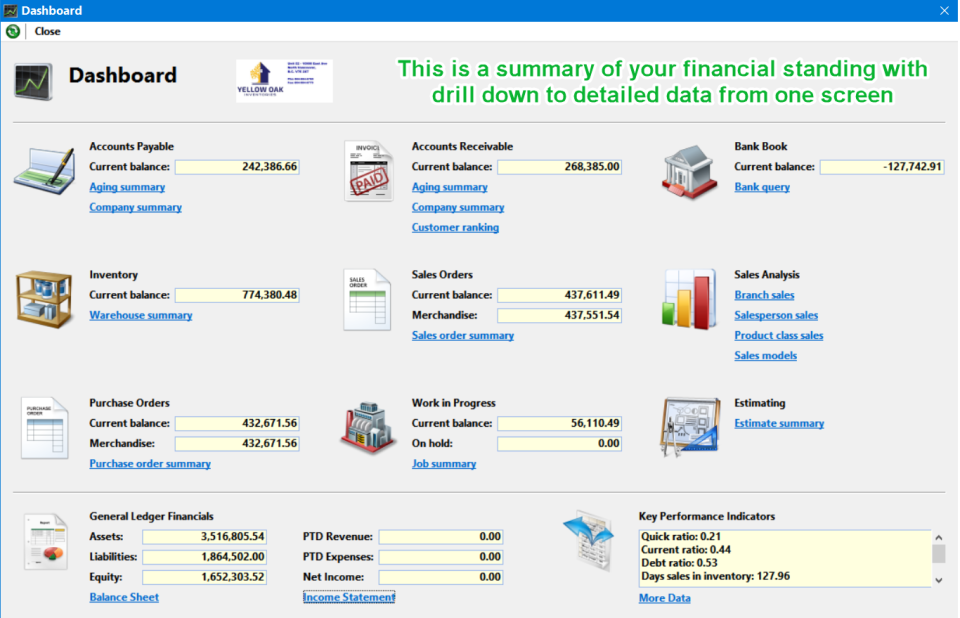Open the Income Statement
The image size is (960, 618).
coord(348,597)
